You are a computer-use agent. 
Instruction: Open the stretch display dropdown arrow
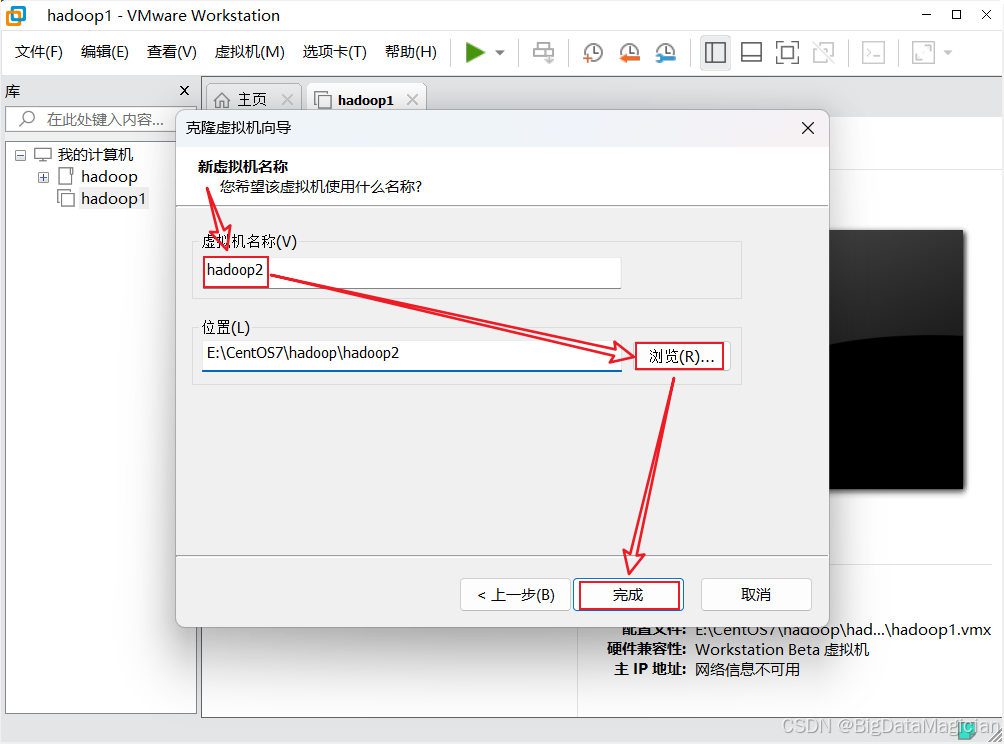948,53
